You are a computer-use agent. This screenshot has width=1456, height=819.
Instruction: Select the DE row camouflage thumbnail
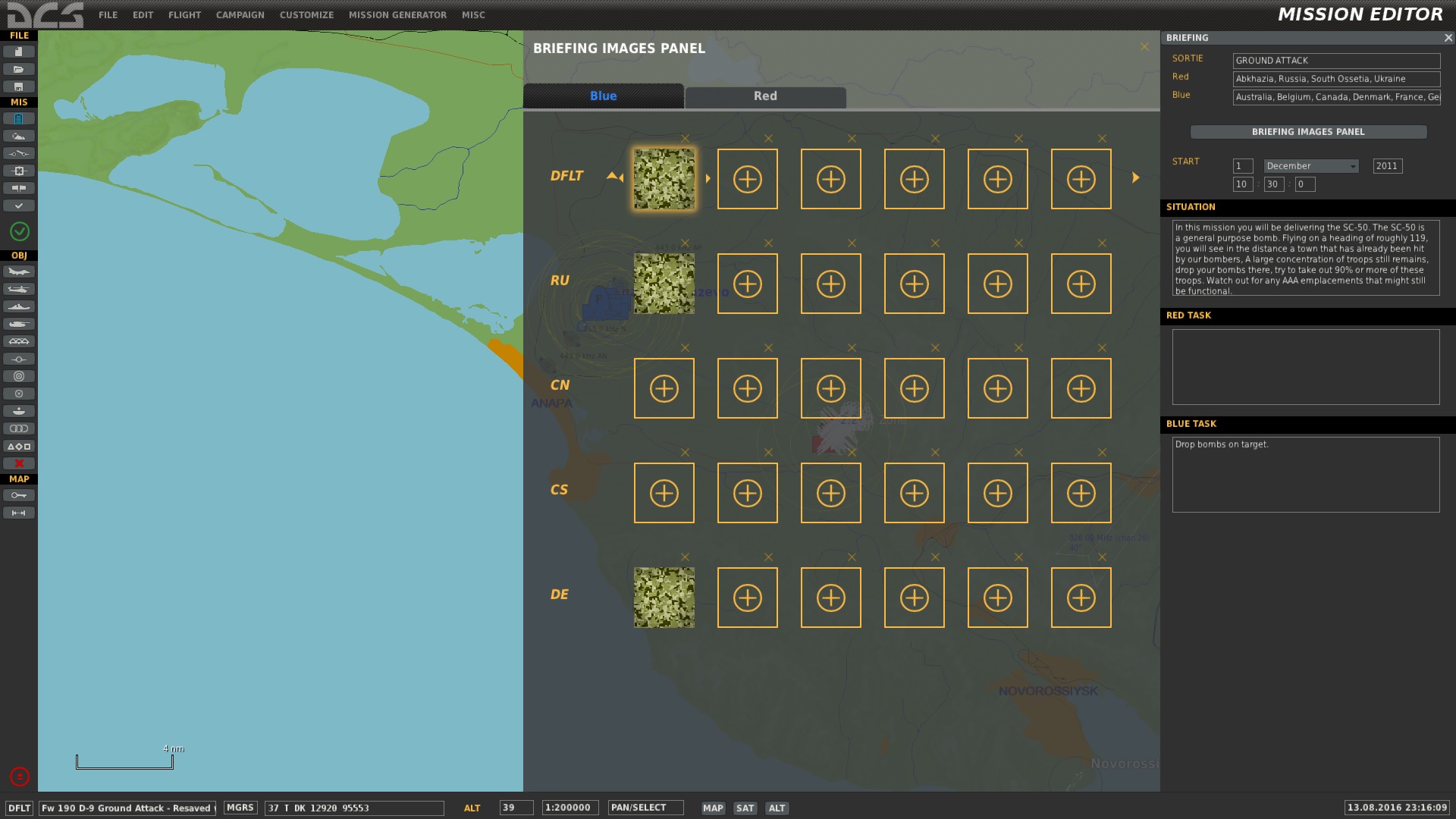coord(664,598)
